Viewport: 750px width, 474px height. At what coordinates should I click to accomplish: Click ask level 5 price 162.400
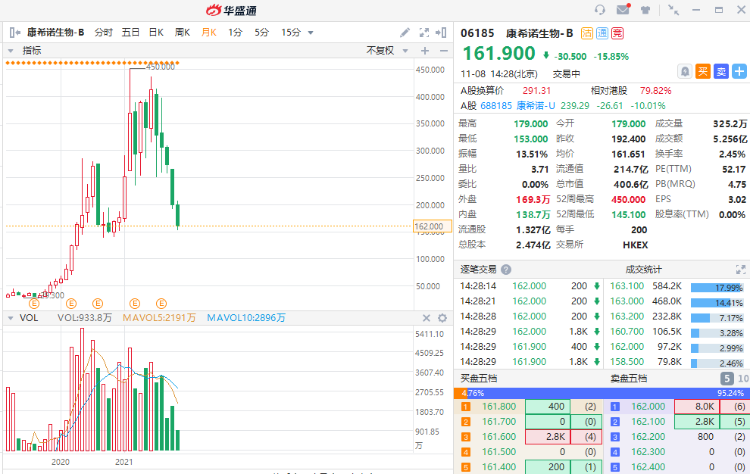coord(648,467)
